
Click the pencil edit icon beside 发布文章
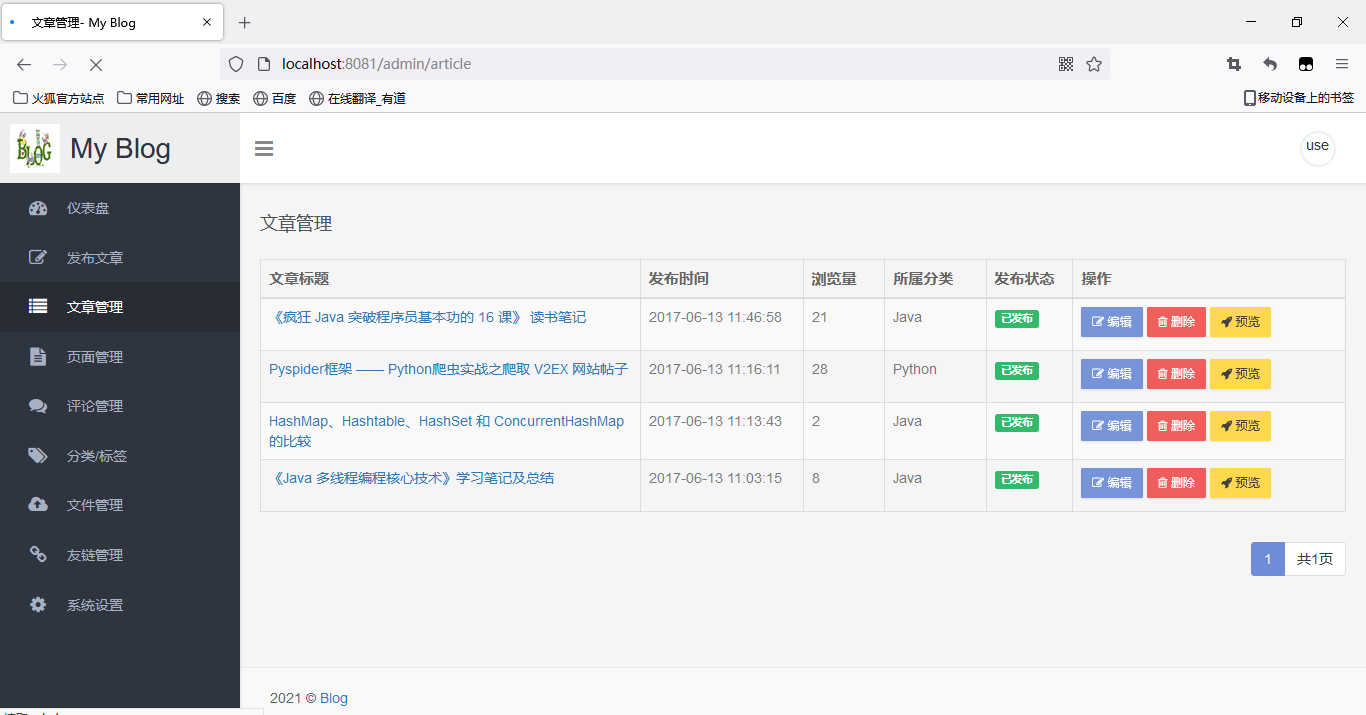[38, 258]
